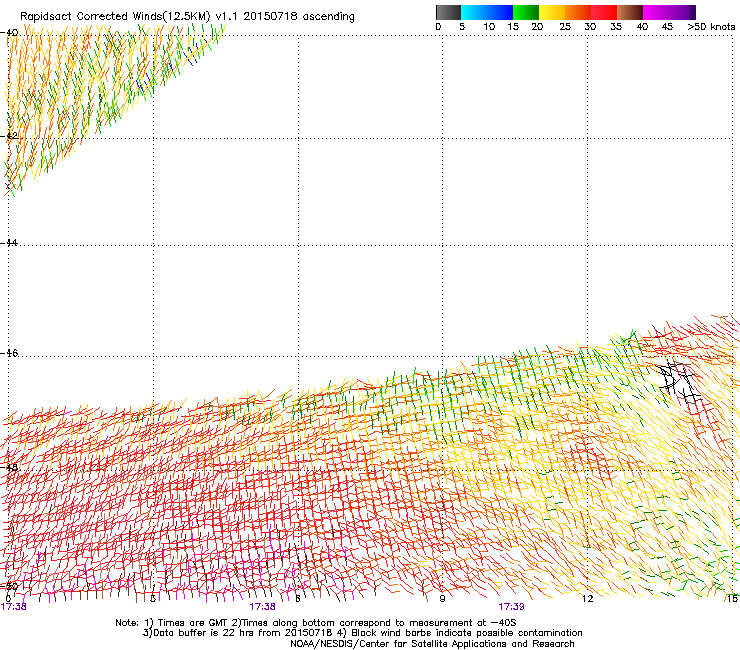Pick the orange 25-30 knots legend color

click(x=578, y=12)
